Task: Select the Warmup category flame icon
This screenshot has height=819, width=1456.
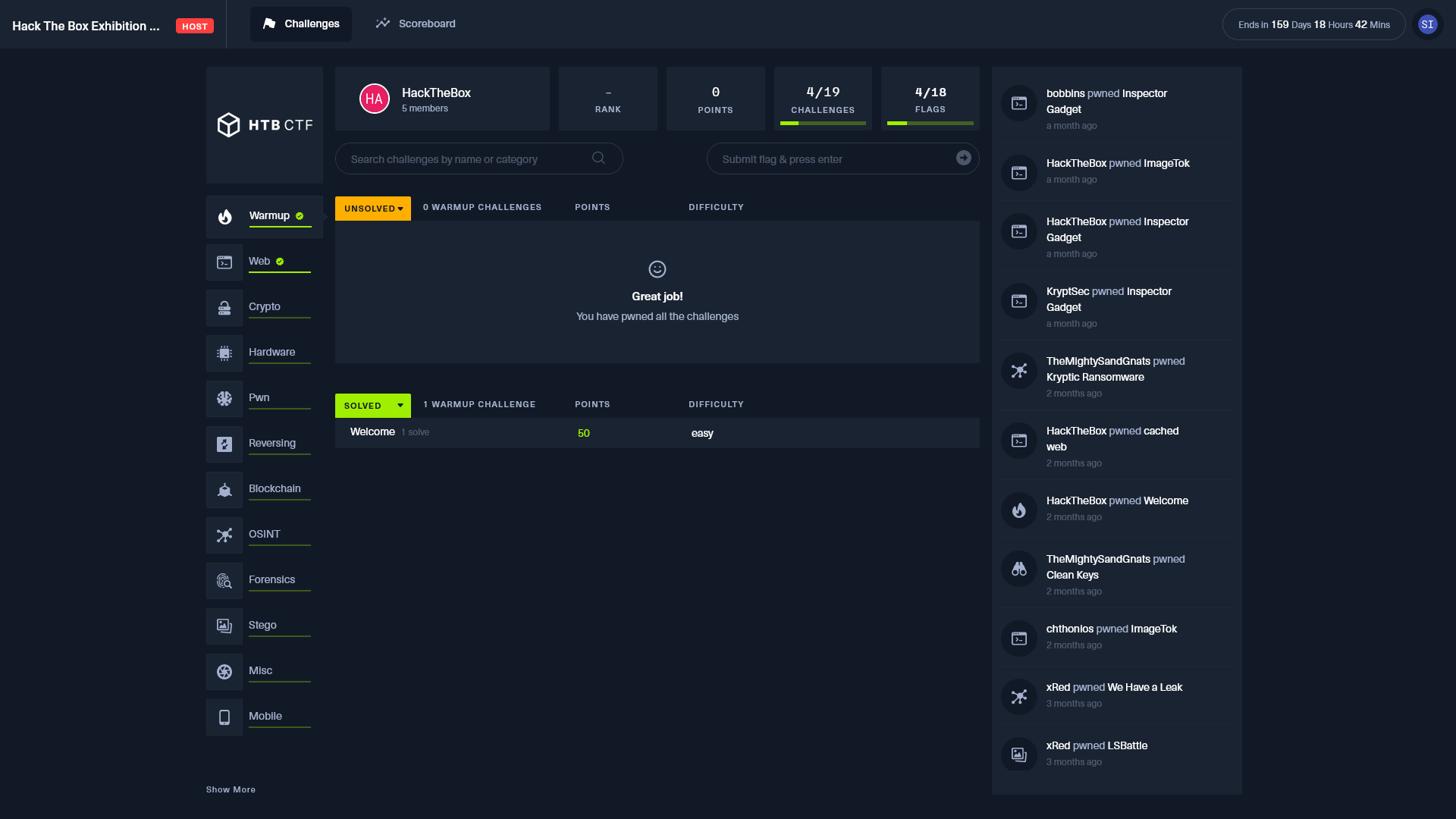Action: tap(224, 216)
